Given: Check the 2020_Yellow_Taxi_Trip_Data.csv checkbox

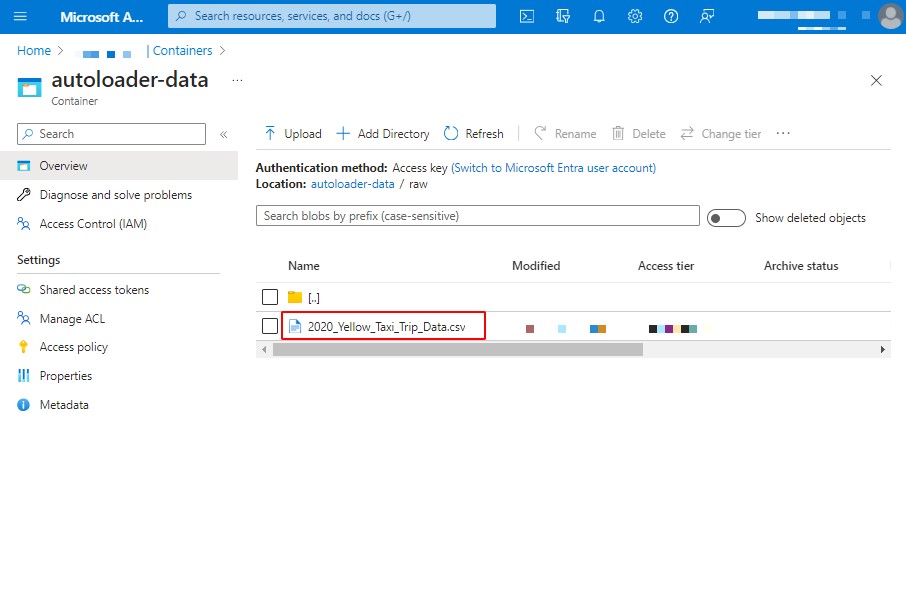Looking at the screenshot, I should click(x=269, y=326).
